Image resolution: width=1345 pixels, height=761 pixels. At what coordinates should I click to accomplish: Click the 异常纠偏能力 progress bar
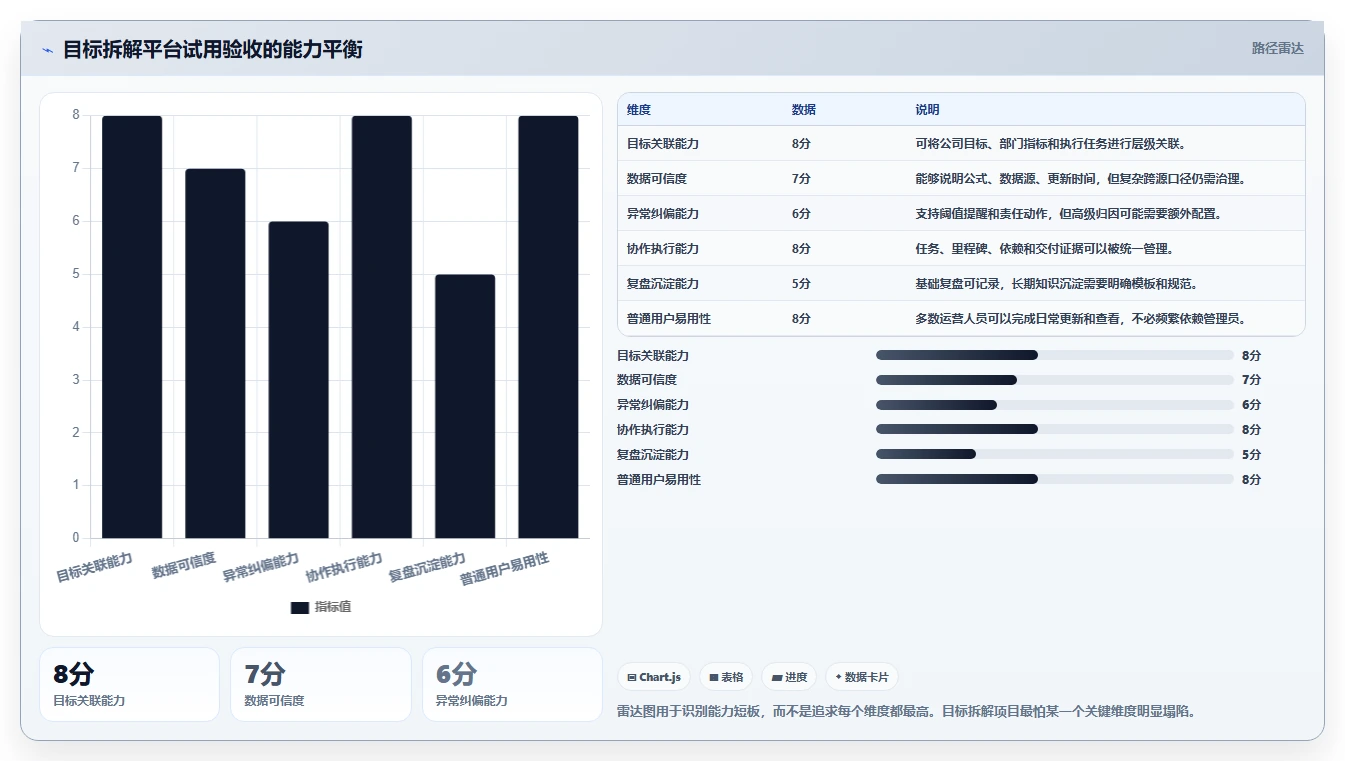[x=1055, y=405]
